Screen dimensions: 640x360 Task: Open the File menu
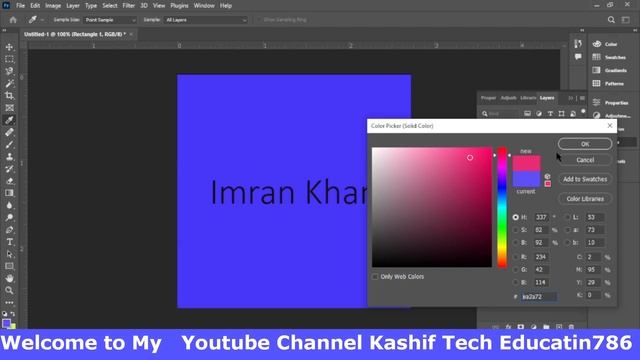pyautogui.click(x=20, y=6)
